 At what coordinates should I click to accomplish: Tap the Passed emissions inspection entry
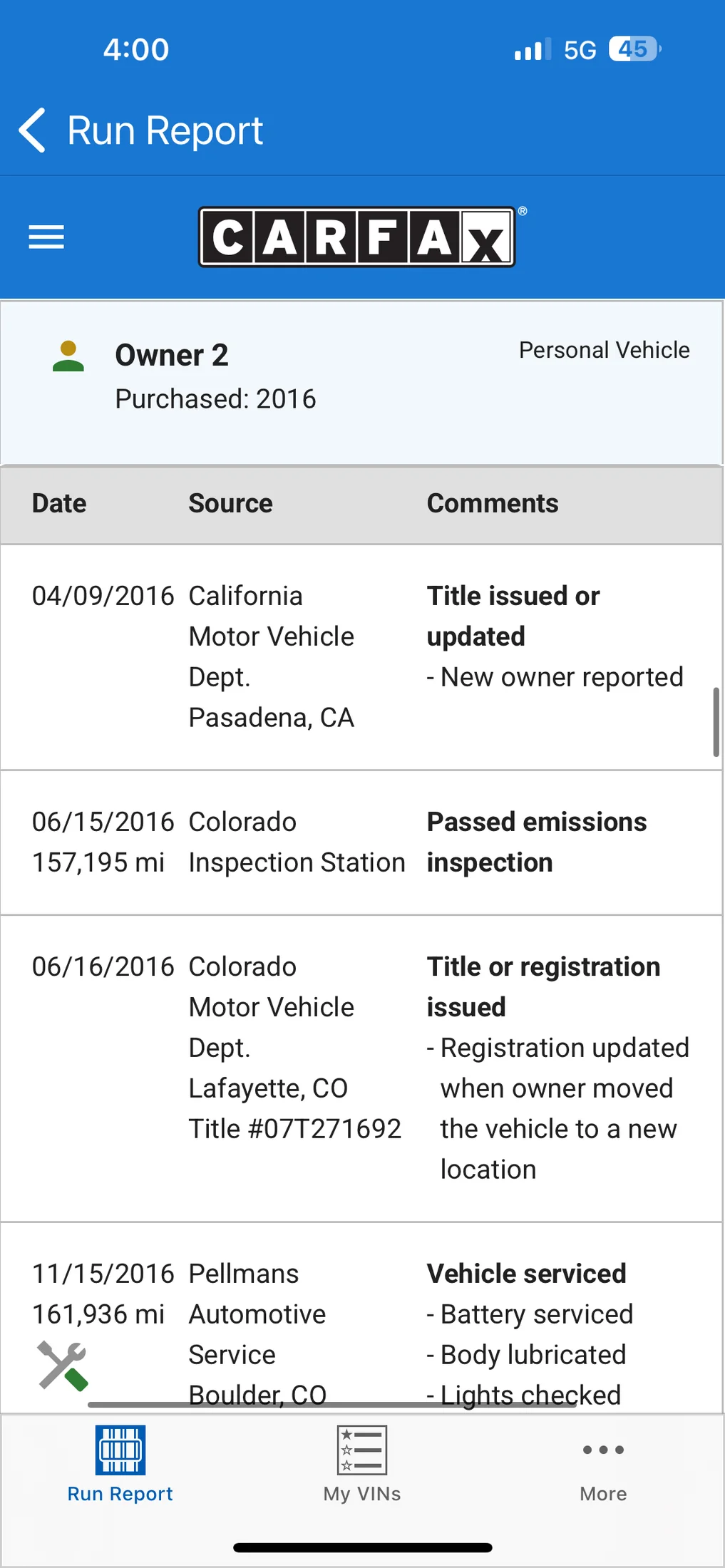coord(536,842)
